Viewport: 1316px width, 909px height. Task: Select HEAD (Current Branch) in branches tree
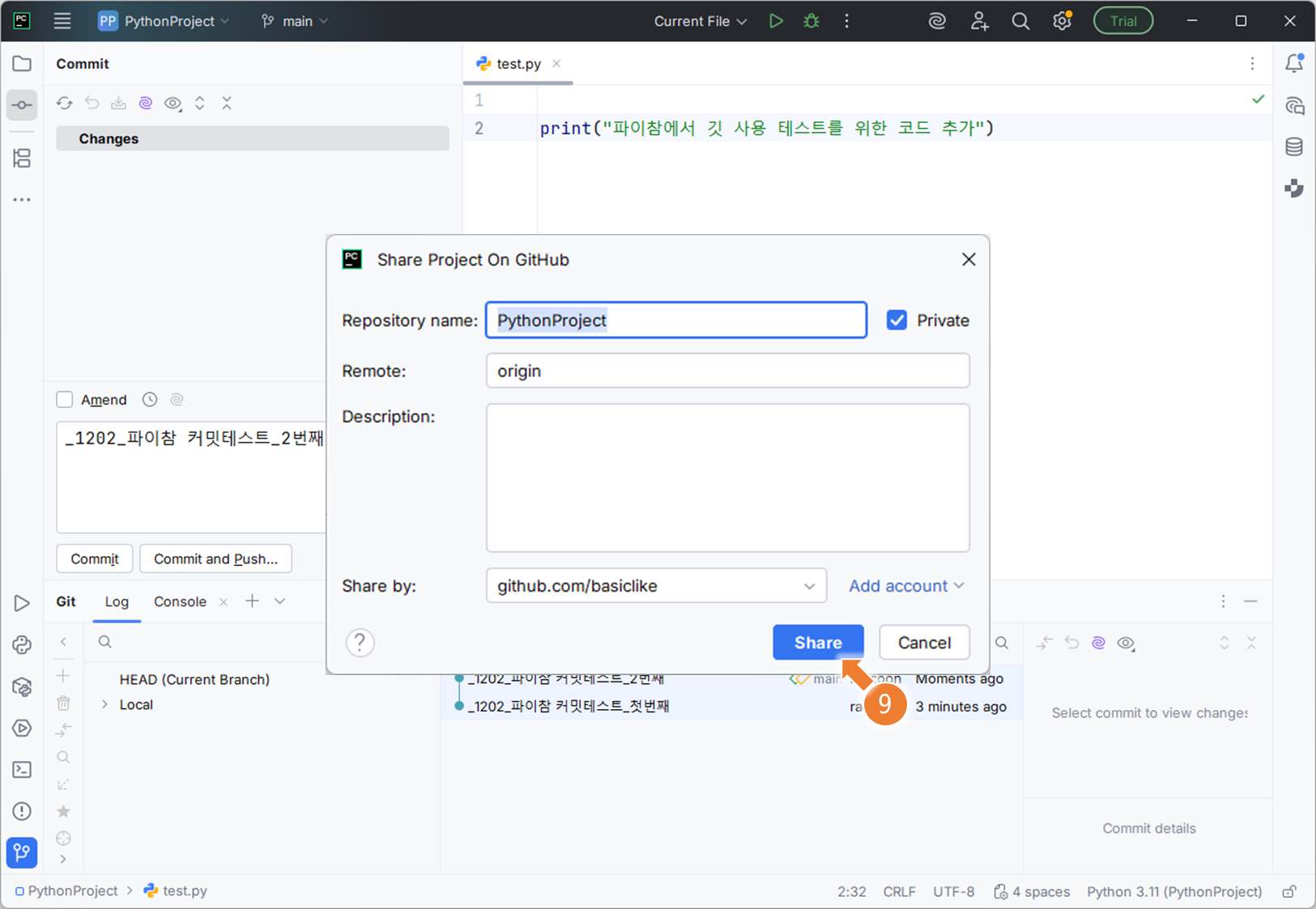194,679
